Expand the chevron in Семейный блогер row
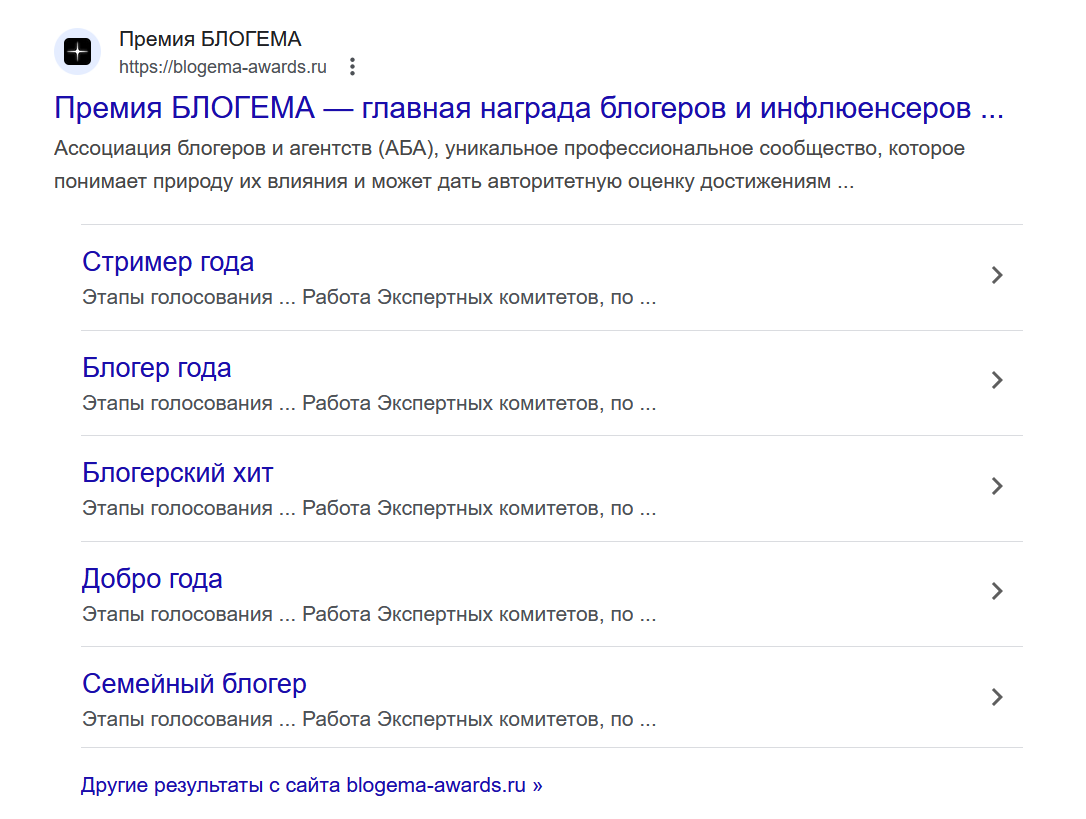The width and height of the screenshot is (1086, 819). click(997, 697)
